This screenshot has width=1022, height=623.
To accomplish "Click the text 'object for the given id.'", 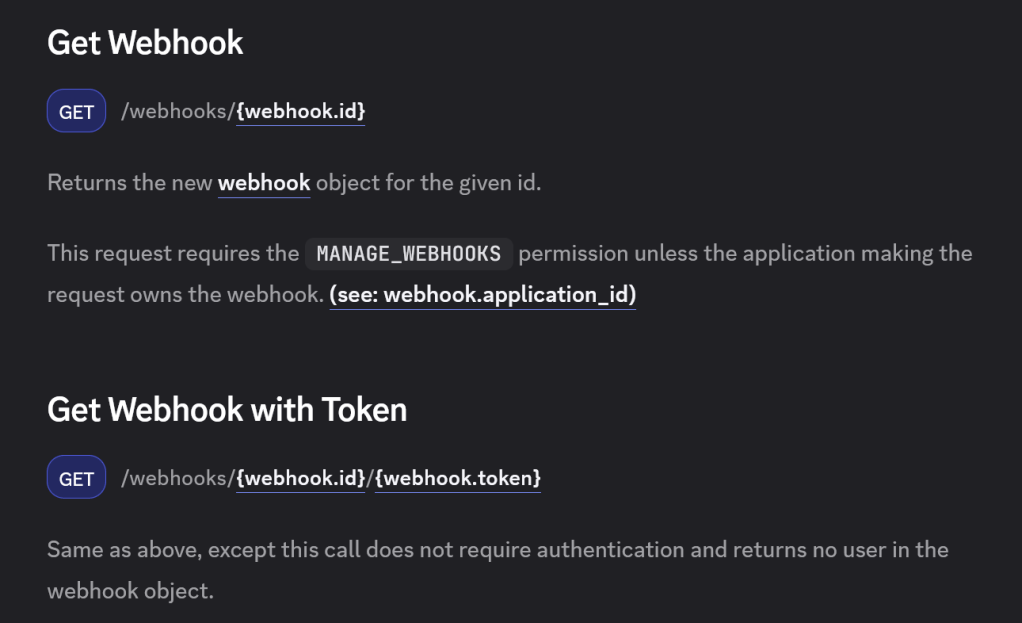I will coord(428,183).
